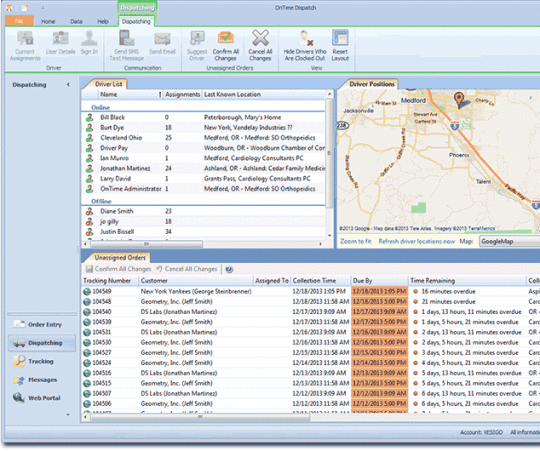Collapse the Dispatching navigation pane
Viewport: 540px width, 451px height.
(68, 84)
